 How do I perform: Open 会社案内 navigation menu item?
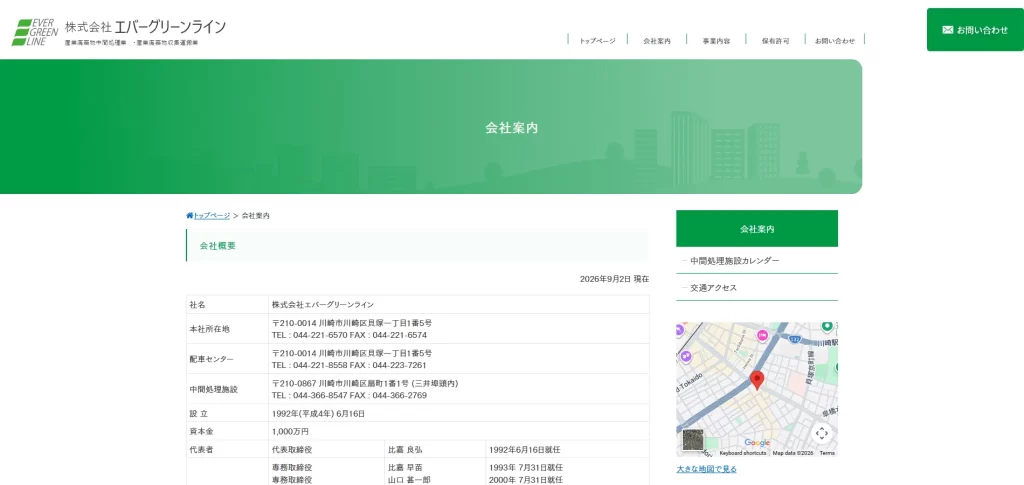pyautogui.click(x=657, y=40)
